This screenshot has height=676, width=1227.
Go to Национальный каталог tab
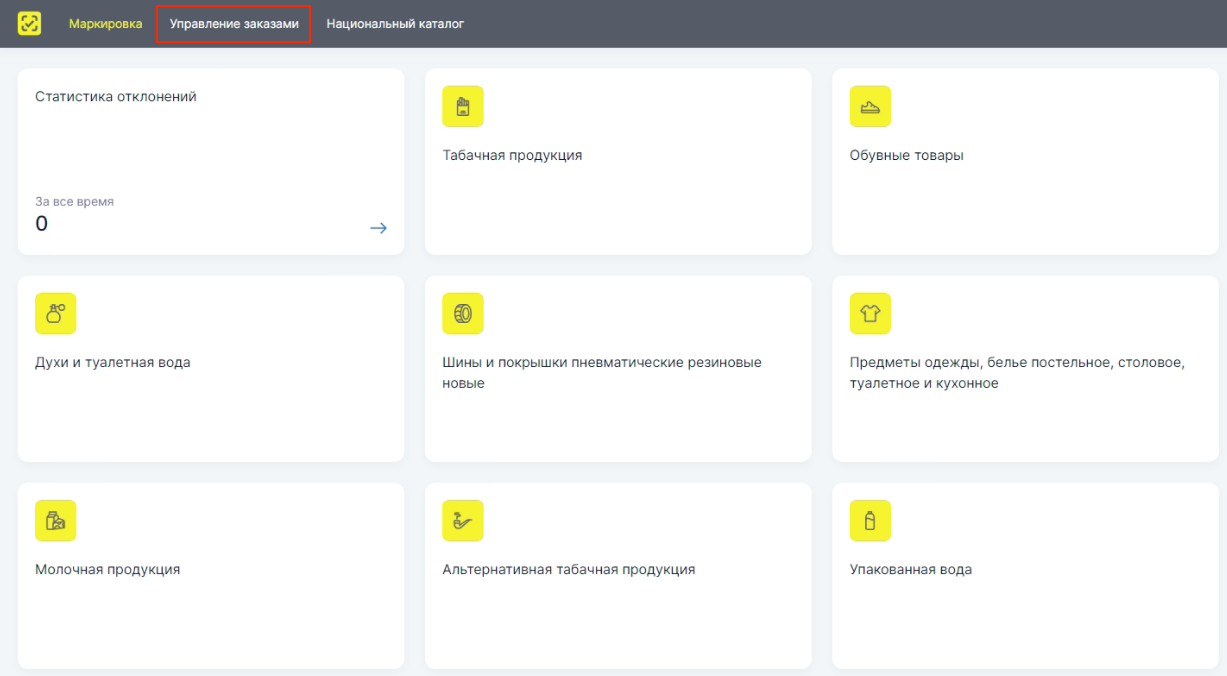click(395, 23)
